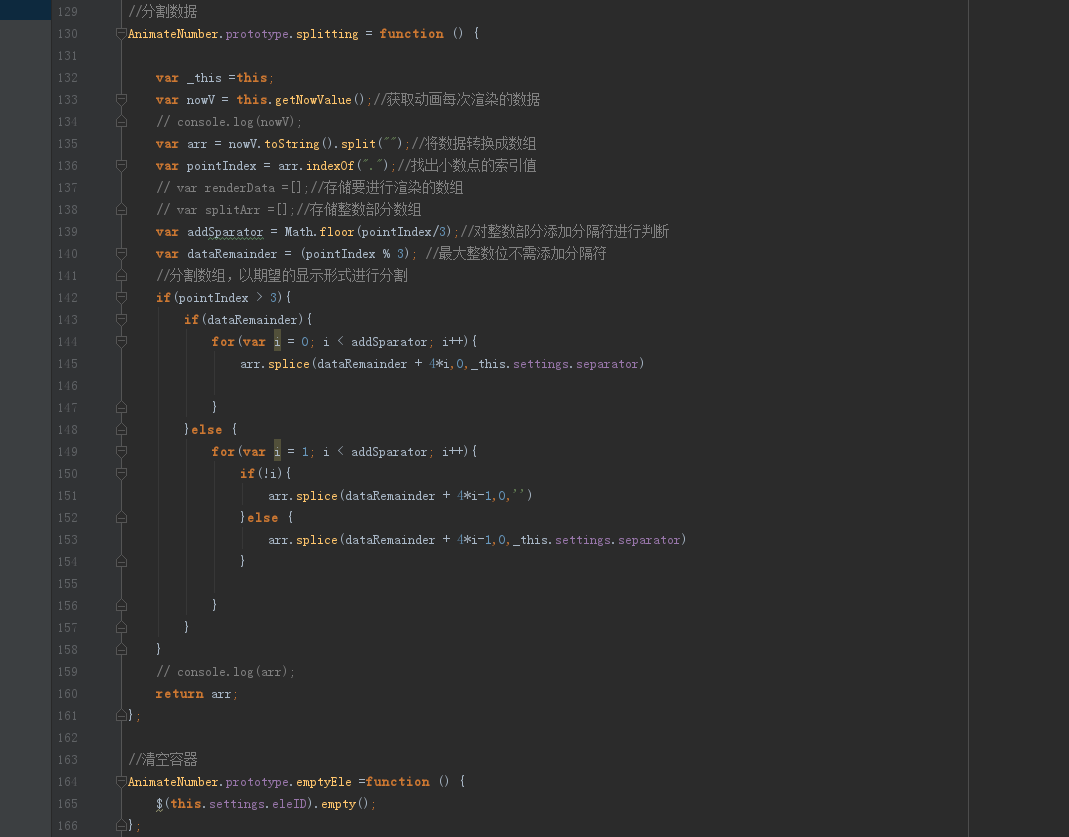Collapse the for loop fold on line 149

point(121,451)
